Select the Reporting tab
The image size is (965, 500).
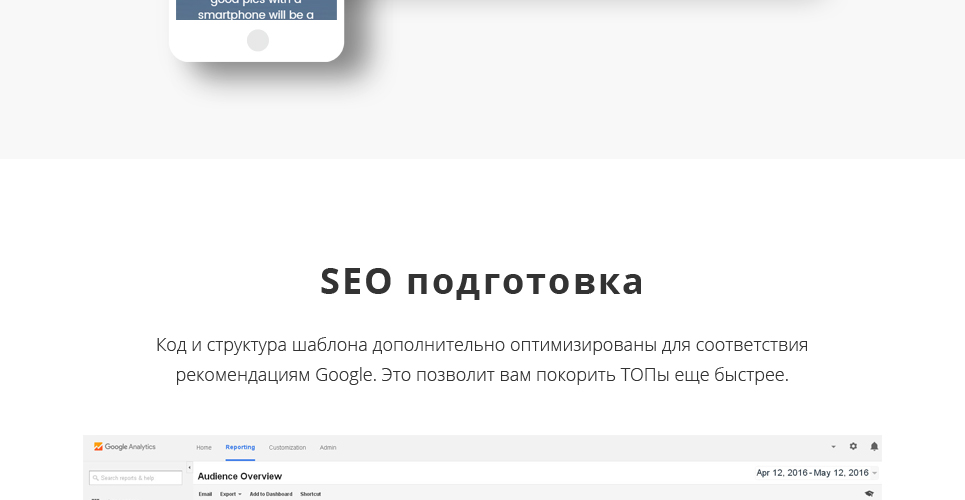click(x=240, y=448)
